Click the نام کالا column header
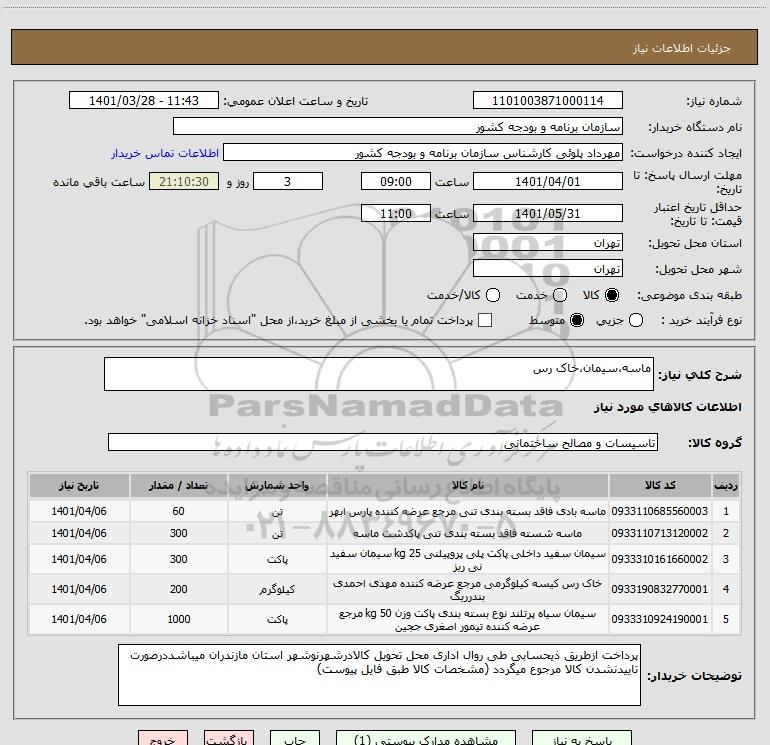Image resolution: width=770 pixels, height=745 pixels. coord(468,485)
